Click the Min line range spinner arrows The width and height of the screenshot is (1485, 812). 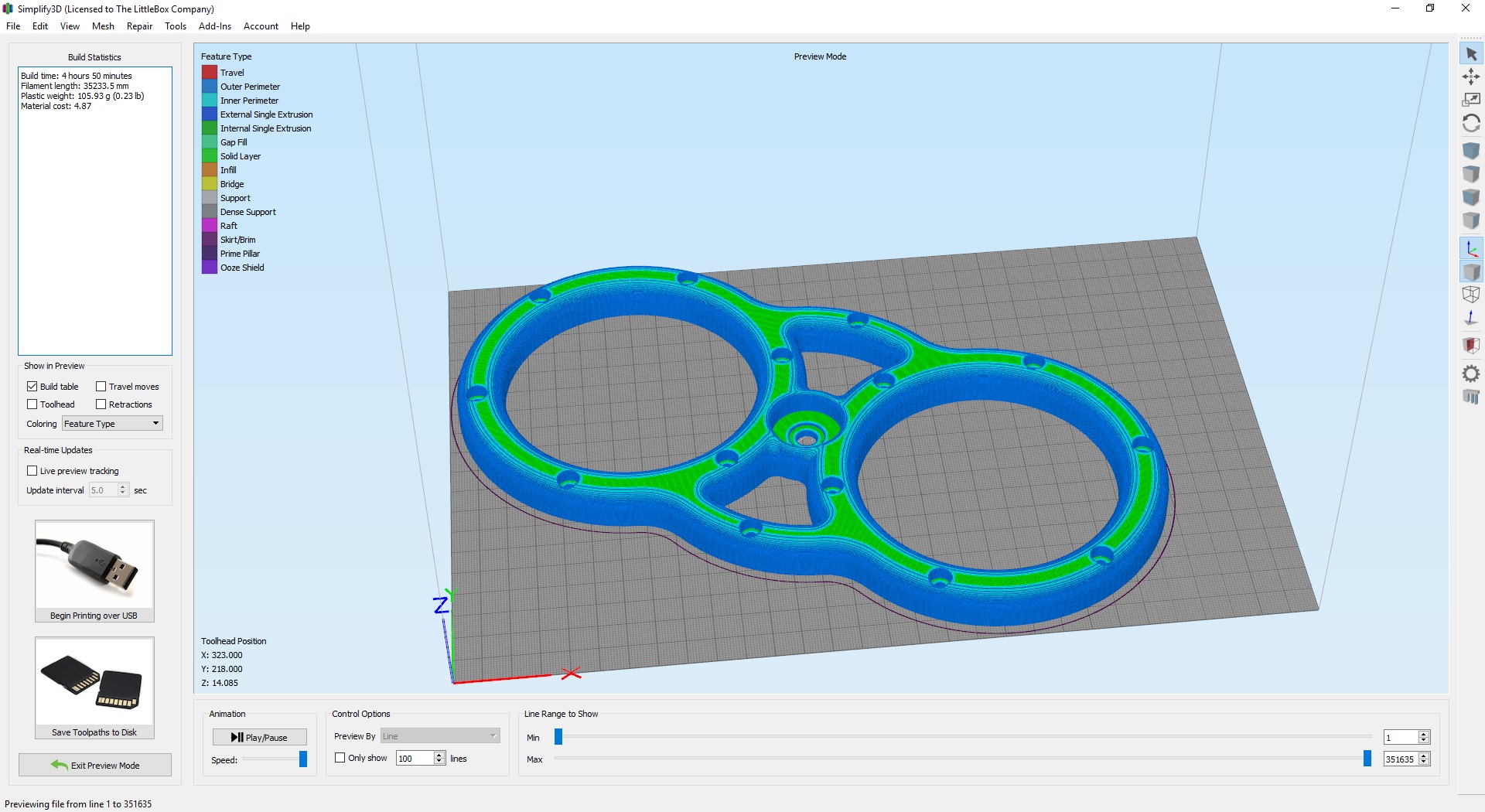pyautogui.click(x=1424, y=737)
